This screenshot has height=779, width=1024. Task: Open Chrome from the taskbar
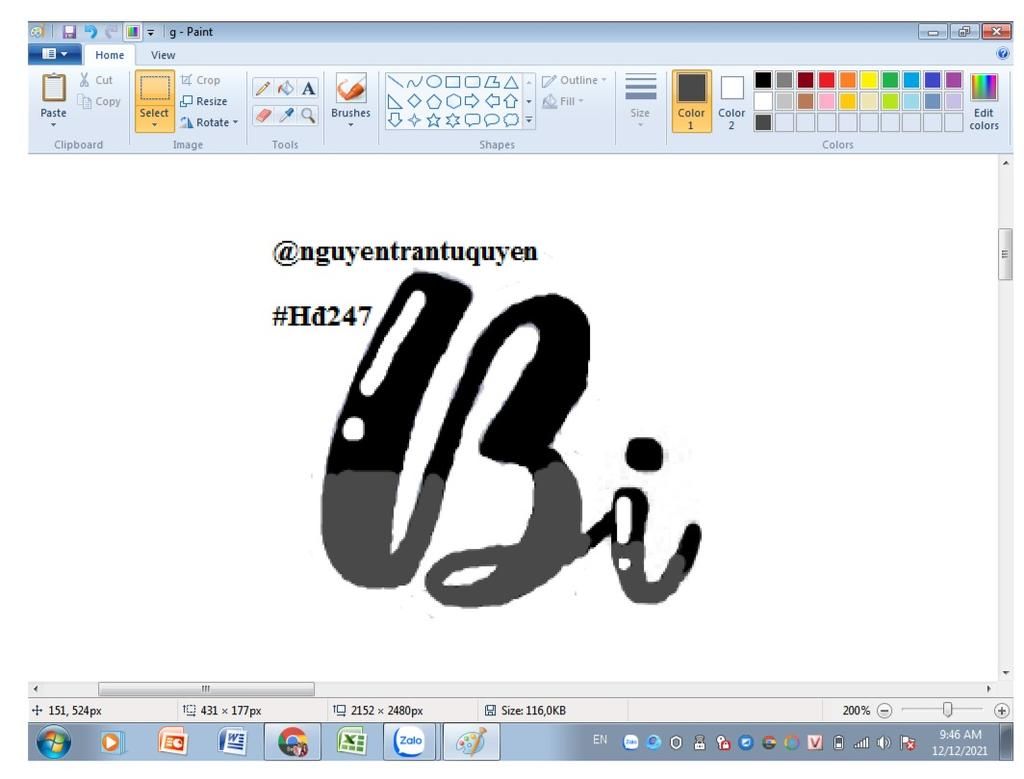point(292,742)
